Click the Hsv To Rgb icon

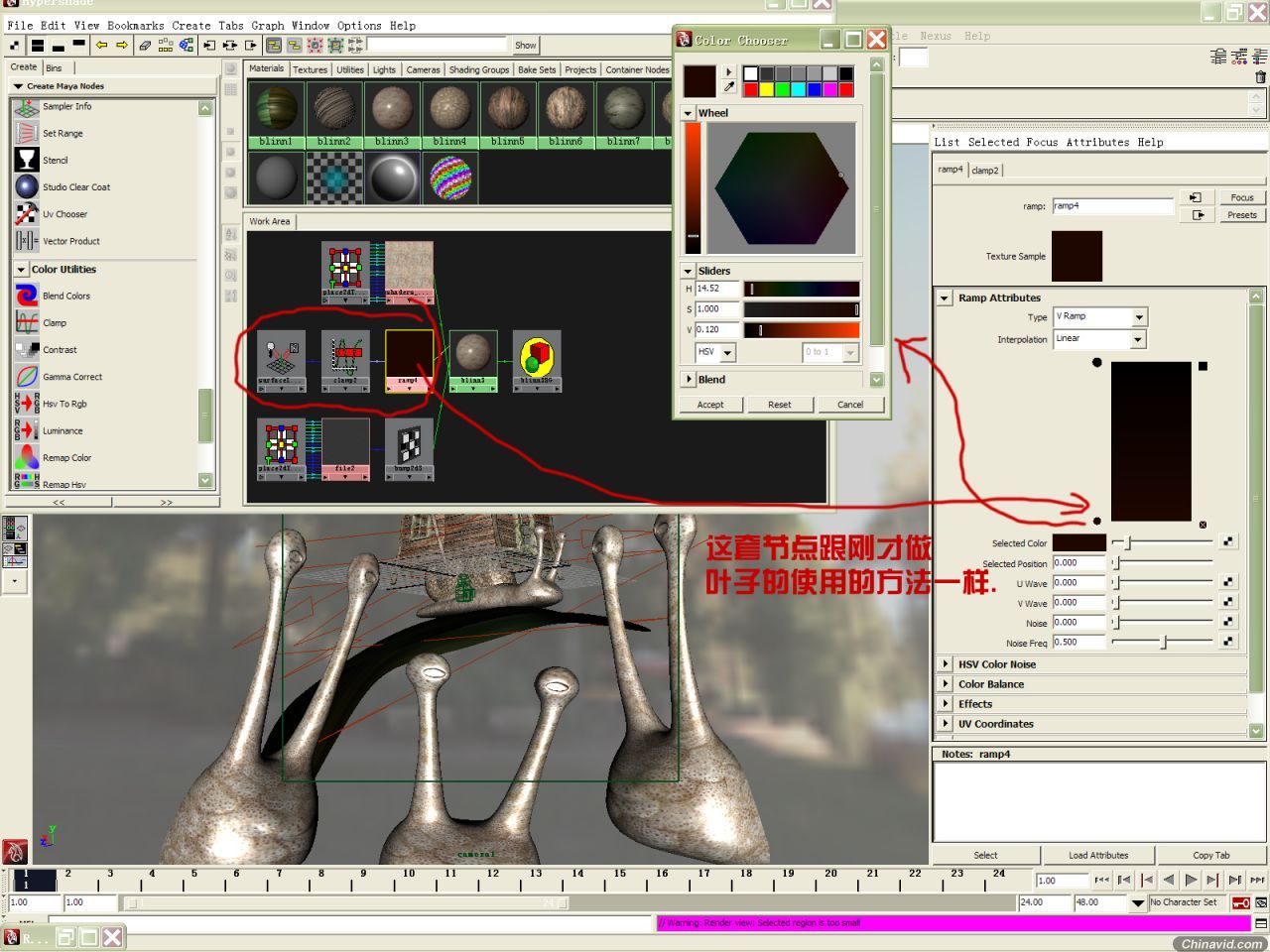(x=27, y=404)
